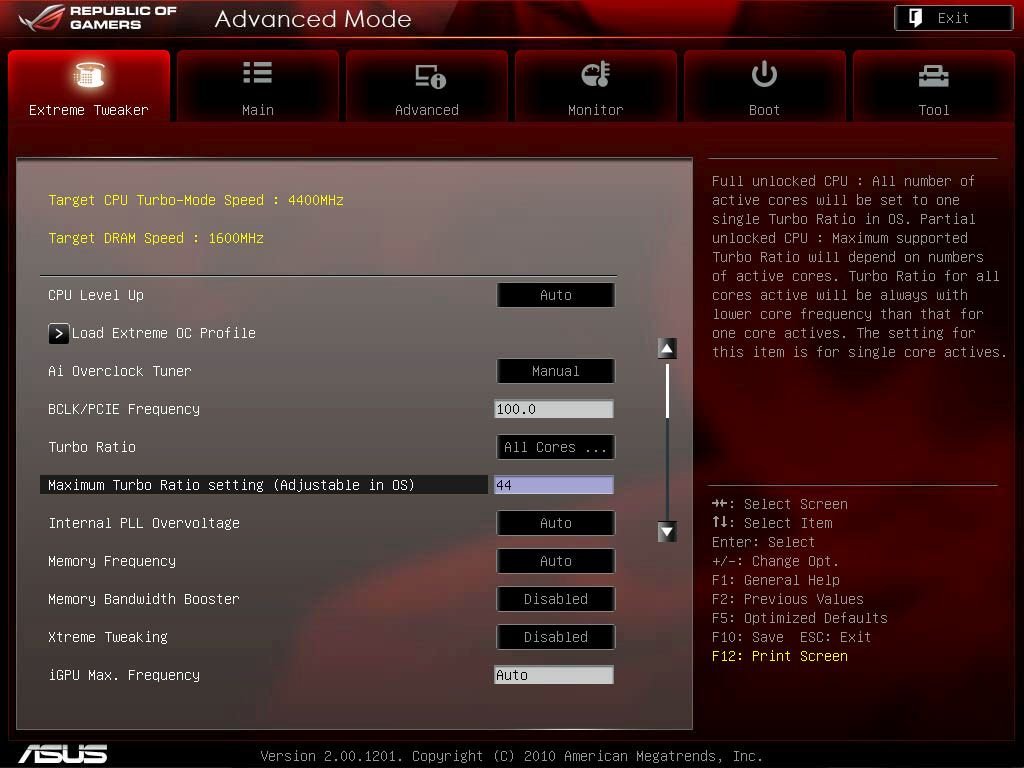Click the Boot tab power icon
Viewport: 1024px width, 768px height.
pyautogui.click(x=764, y=74)
